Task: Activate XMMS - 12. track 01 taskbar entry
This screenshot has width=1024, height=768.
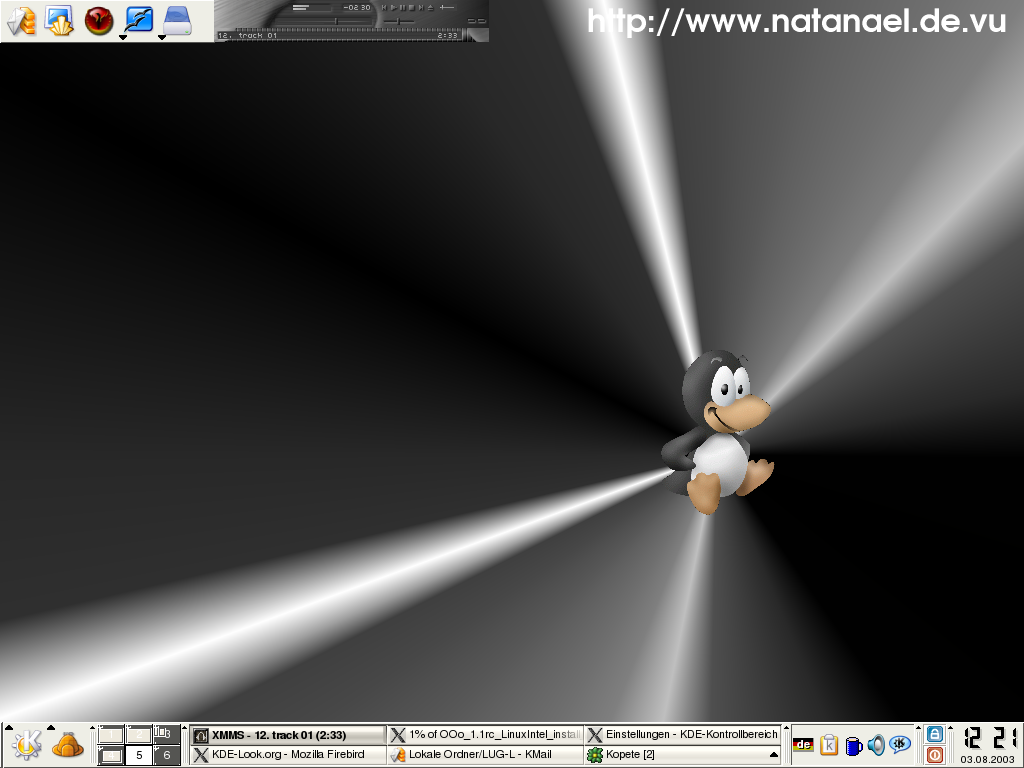Action: pyautogui.click(x=288, y=735)
